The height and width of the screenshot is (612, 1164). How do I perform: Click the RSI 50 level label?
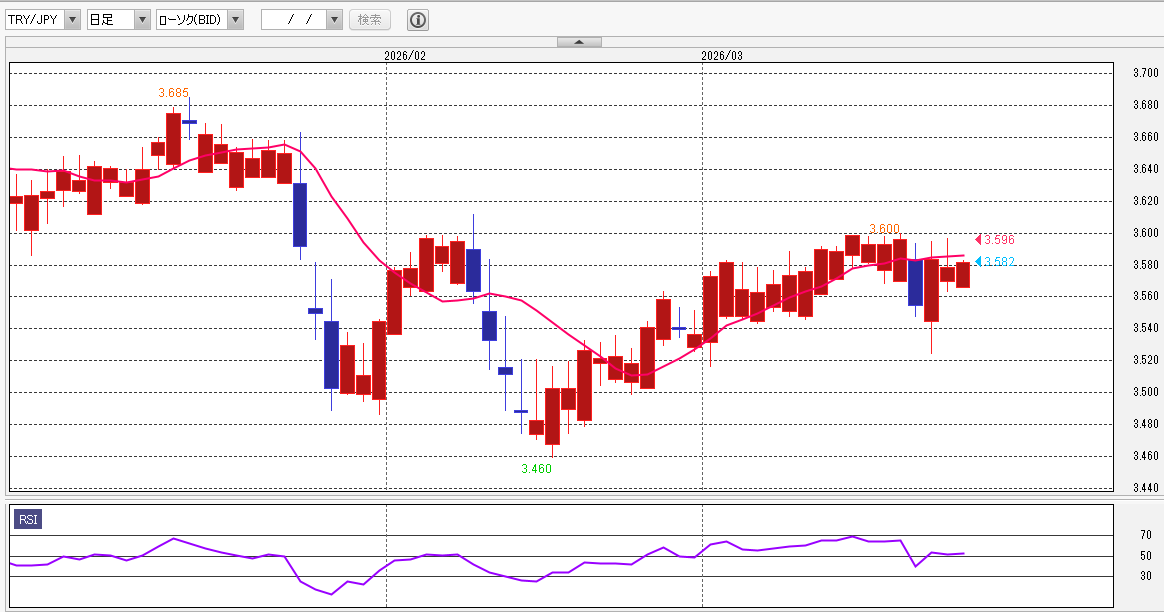coord(1146,556)
